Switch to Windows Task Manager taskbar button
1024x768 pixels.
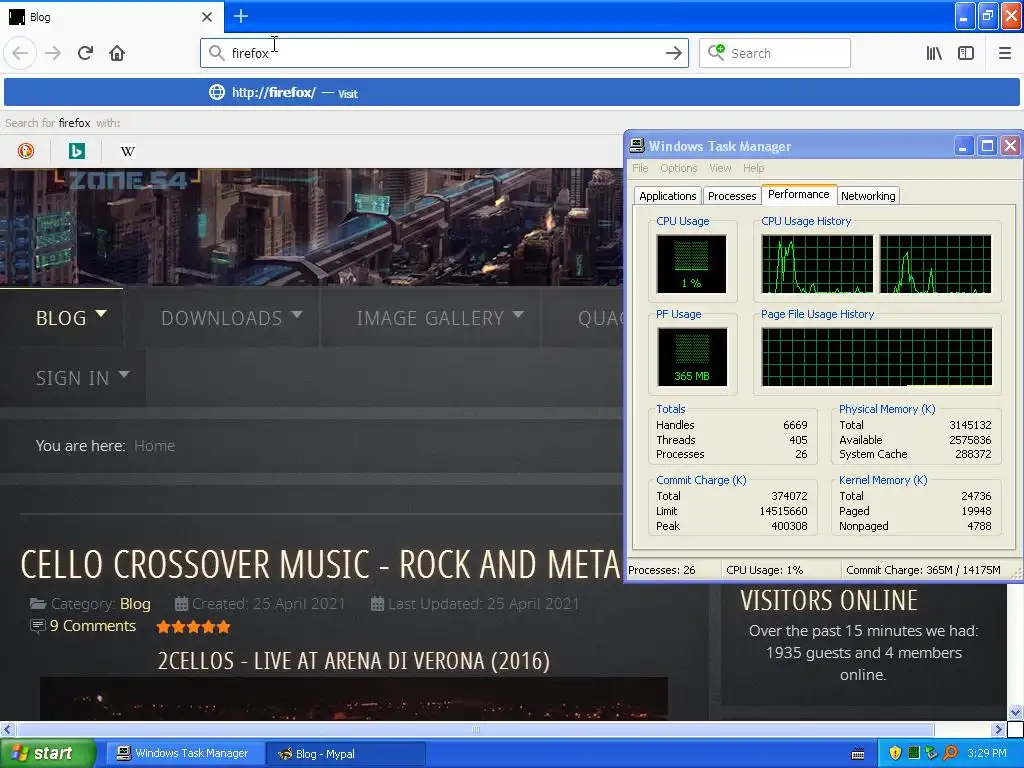[x=184, y=754]
